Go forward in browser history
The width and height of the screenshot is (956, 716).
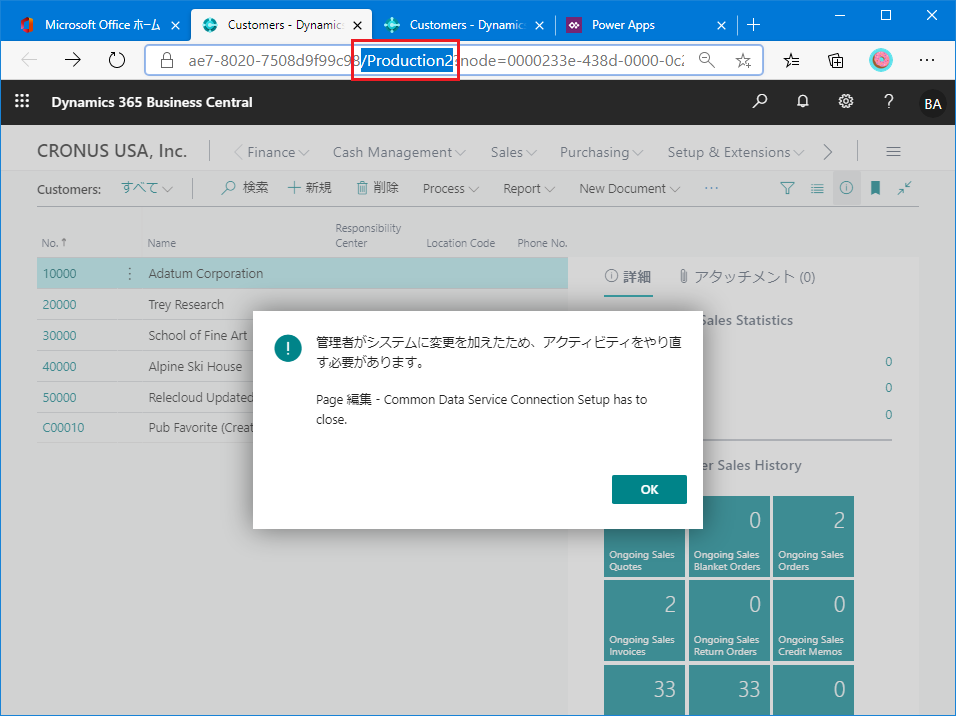click(73, 60)
